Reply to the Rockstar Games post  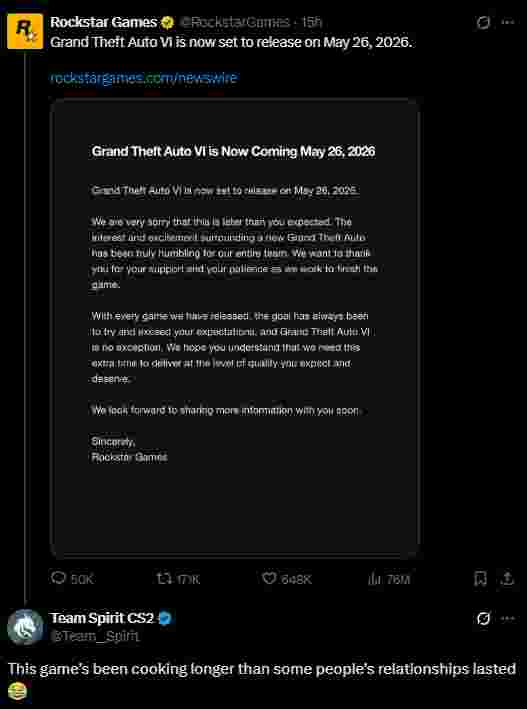(x=71, y=578)
